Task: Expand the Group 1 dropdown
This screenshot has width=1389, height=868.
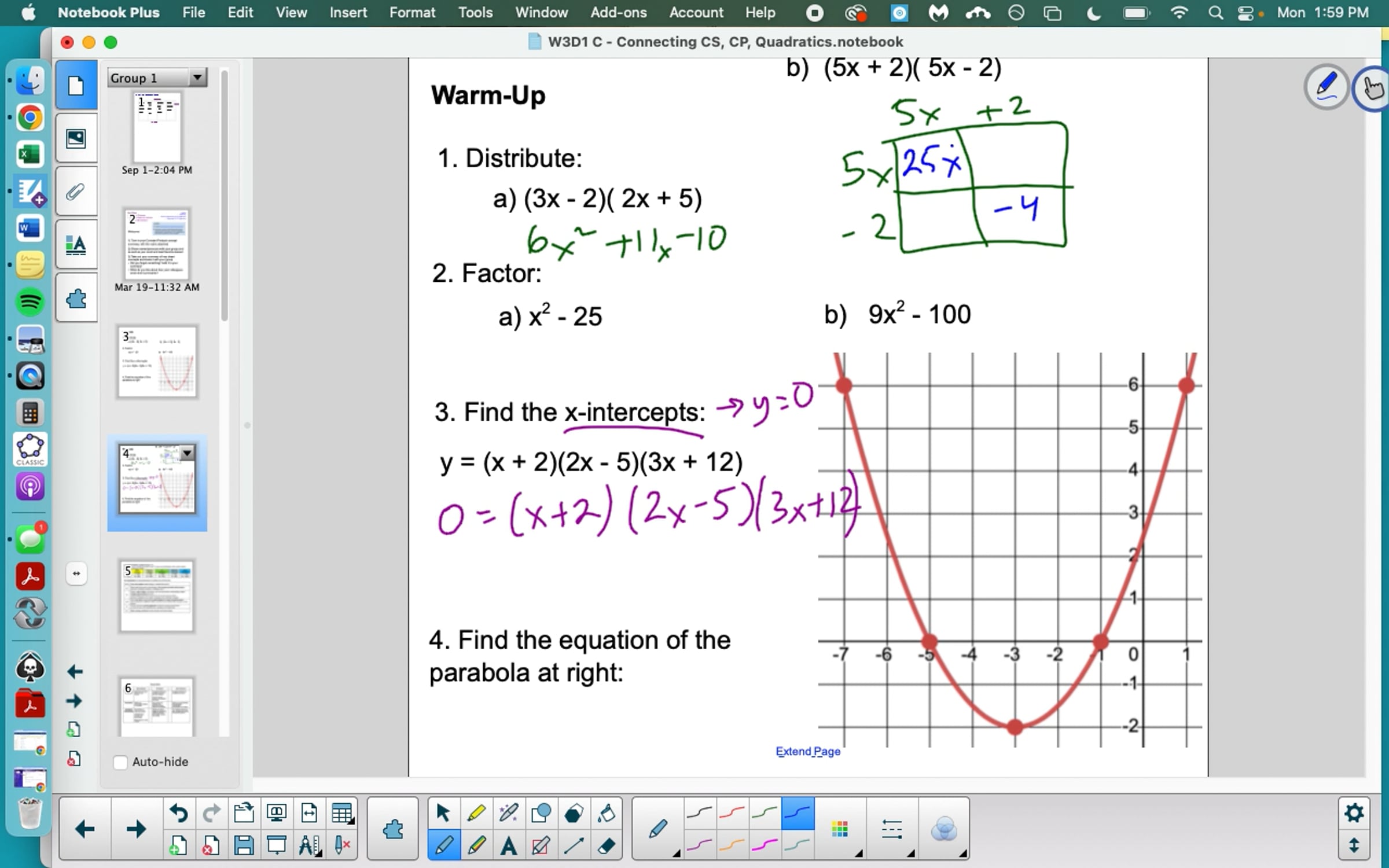Action: click(197, 78)
